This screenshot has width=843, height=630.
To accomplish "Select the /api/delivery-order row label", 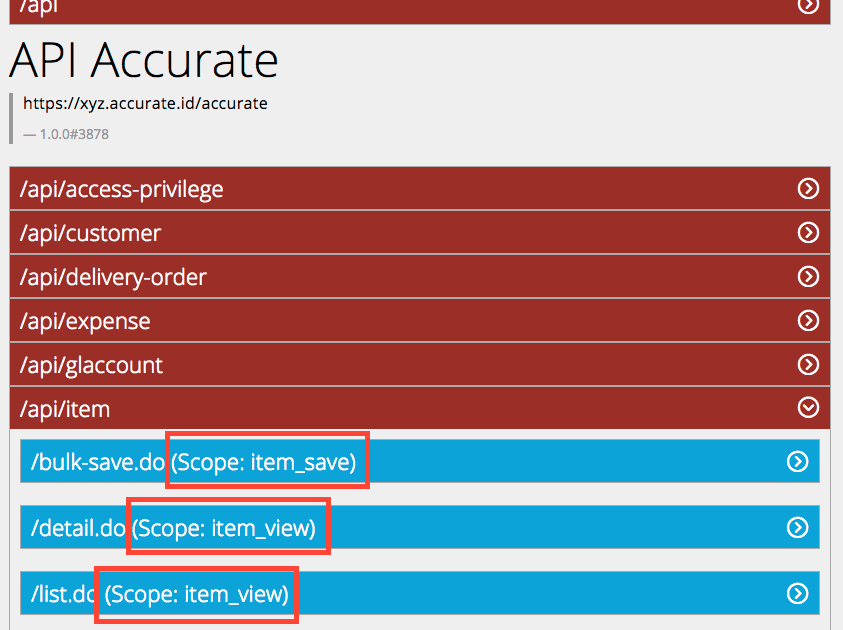I will [113, 278].
